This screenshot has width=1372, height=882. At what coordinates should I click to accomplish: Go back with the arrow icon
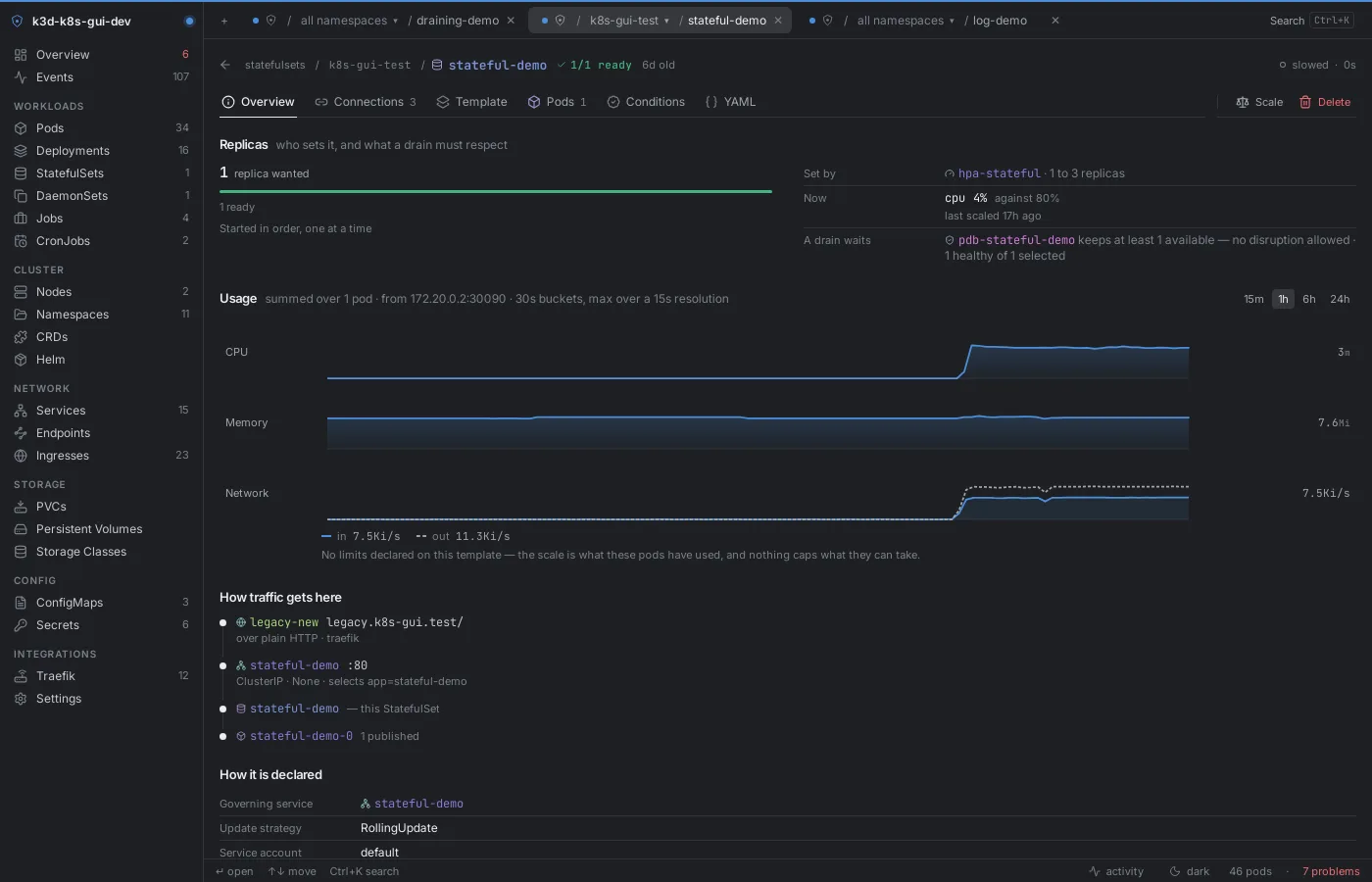click(x=225, y=65)
